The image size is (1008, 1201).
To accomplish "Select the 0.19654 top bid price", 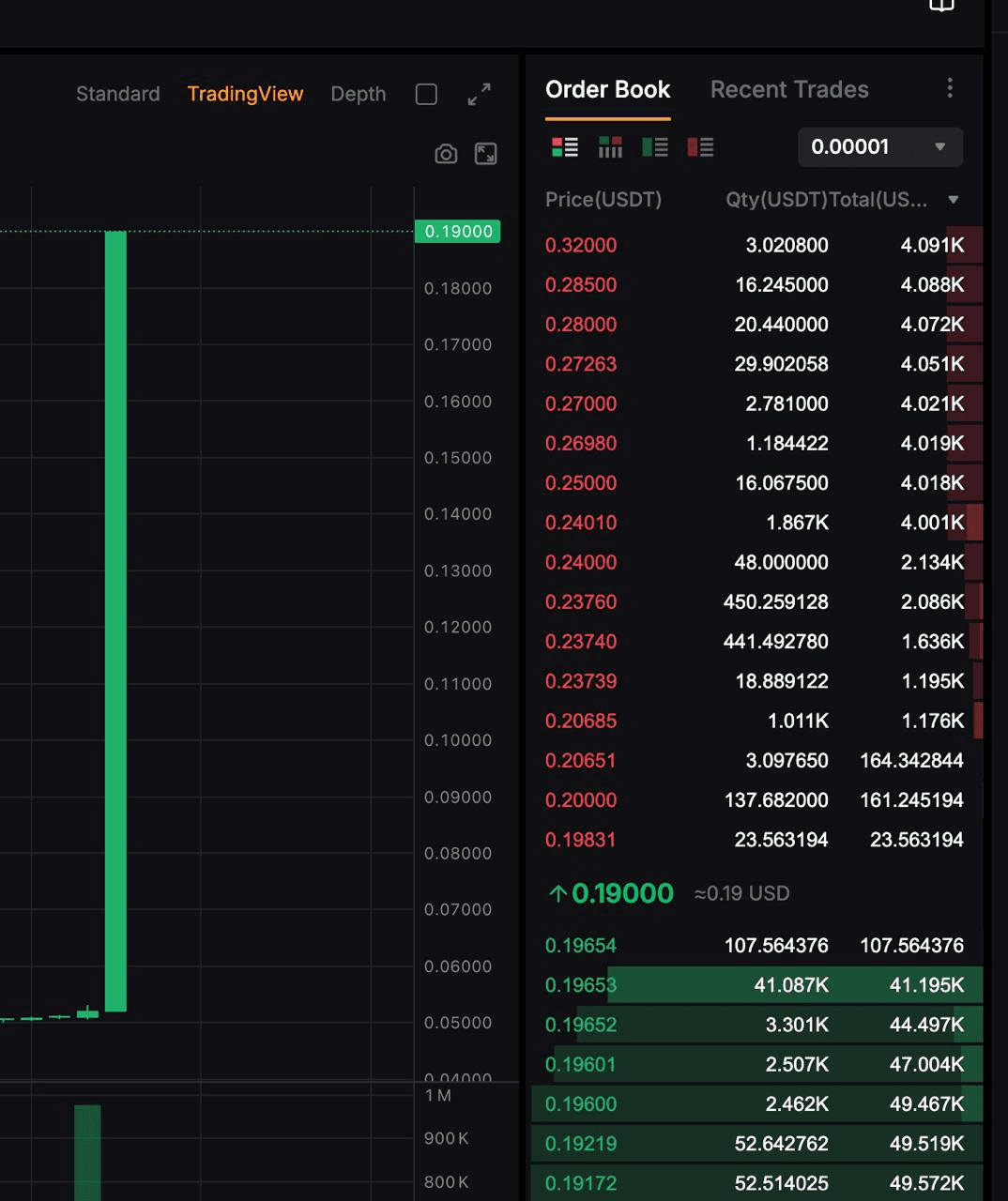I will (x=581, y=946).
